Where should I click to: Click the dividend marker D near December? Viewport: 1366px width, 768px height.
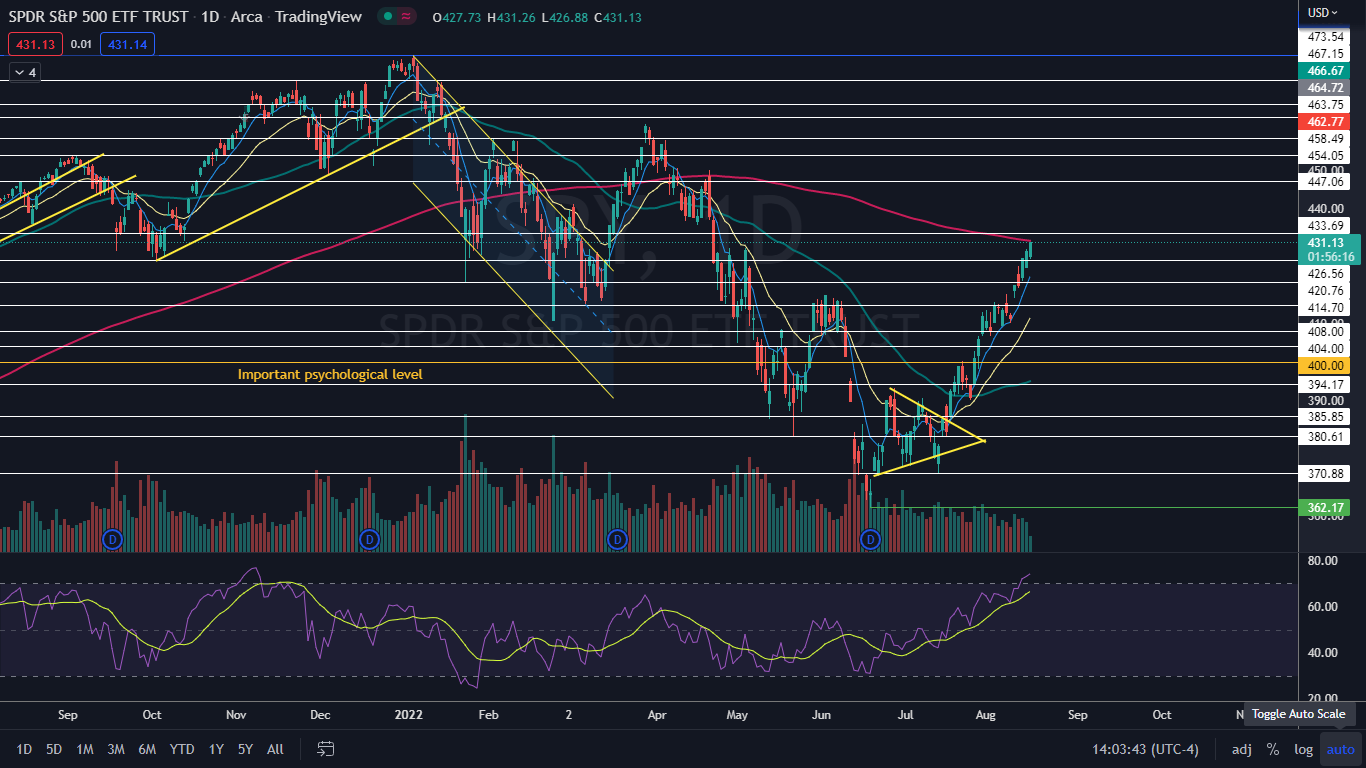pyautogui.click(x=369, y=540)
